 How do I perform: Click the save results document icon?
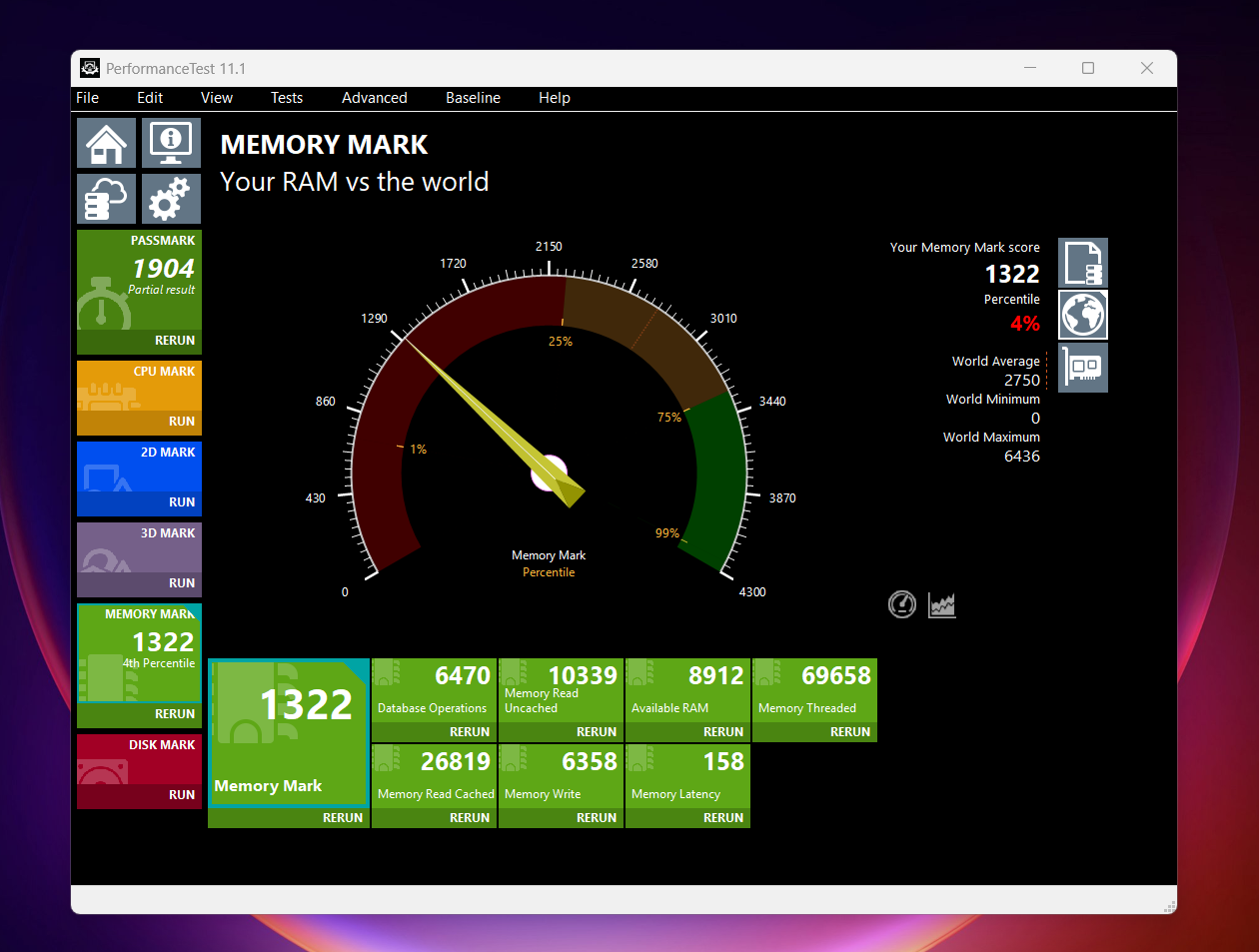[1083, 263]
